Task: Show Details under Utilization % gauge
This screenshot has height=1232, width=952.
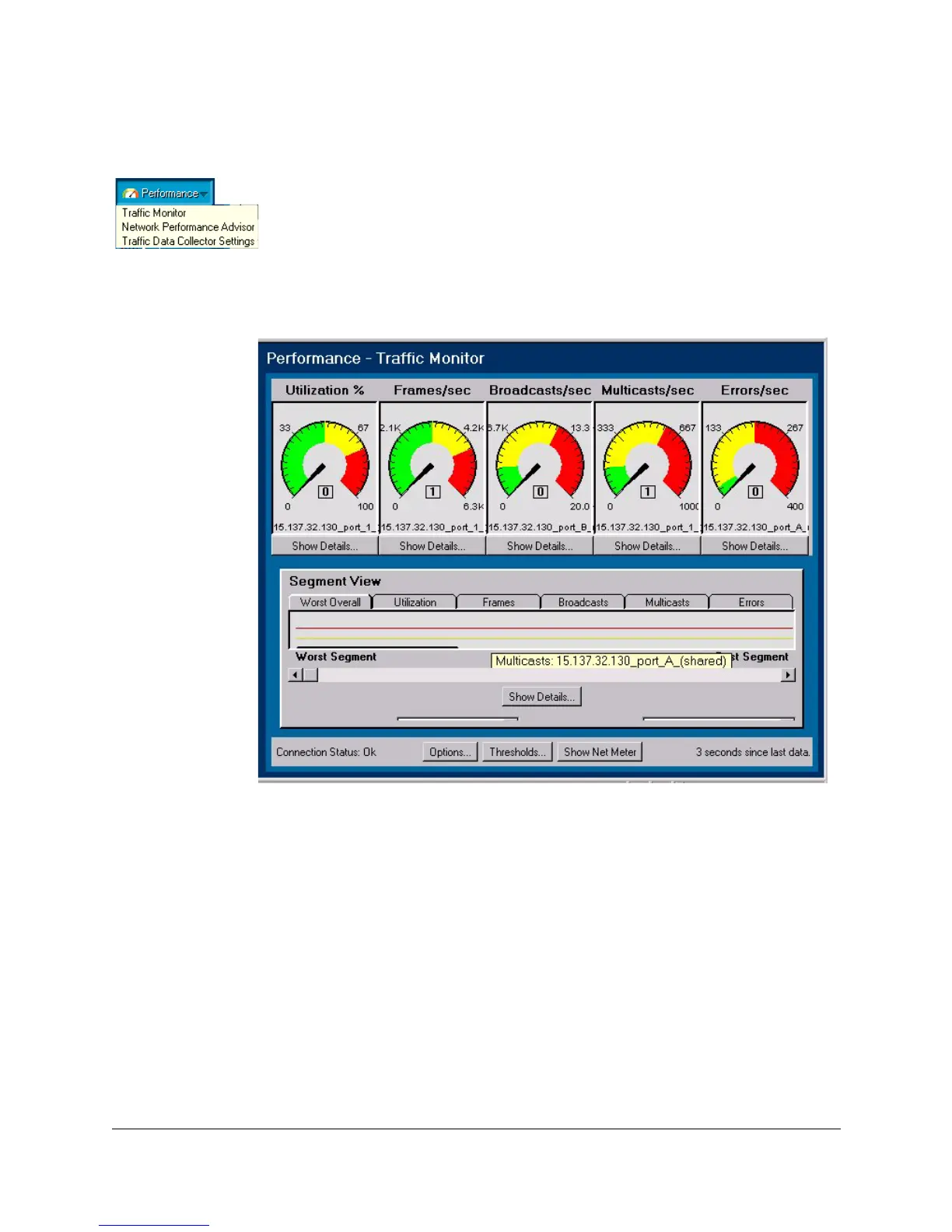Action: [325, 546]
